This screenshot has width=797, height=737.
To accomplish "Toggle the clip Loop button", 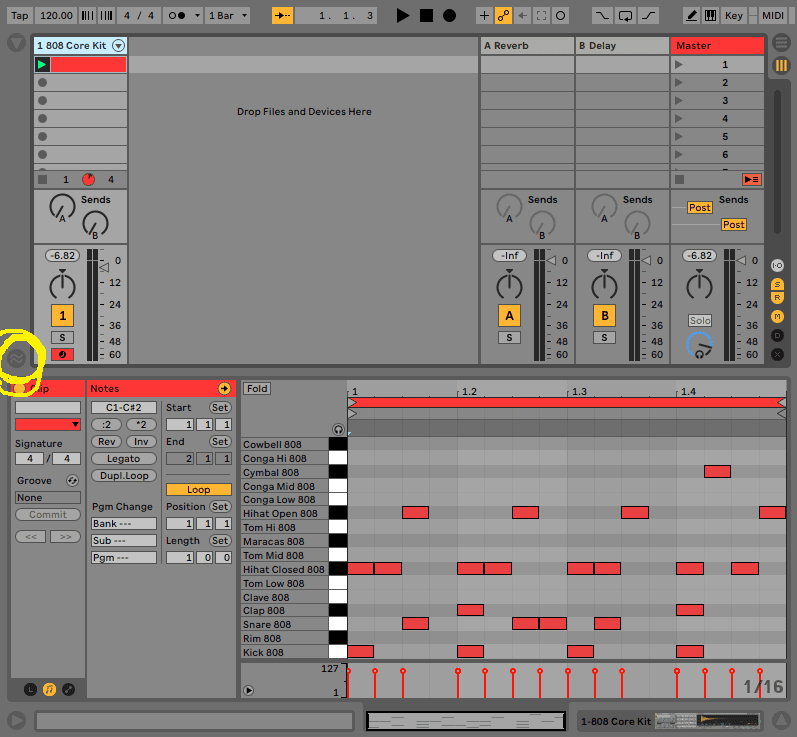I will point(199,489).
